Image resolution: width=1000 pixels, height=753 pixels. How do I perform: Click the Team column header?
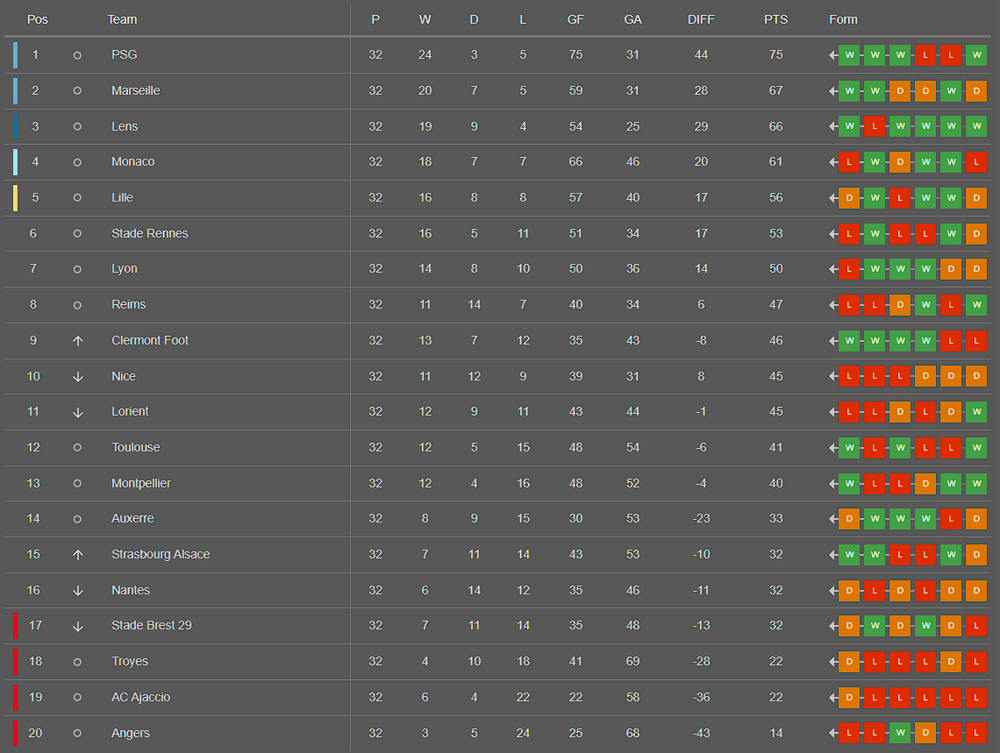[122, 20]
